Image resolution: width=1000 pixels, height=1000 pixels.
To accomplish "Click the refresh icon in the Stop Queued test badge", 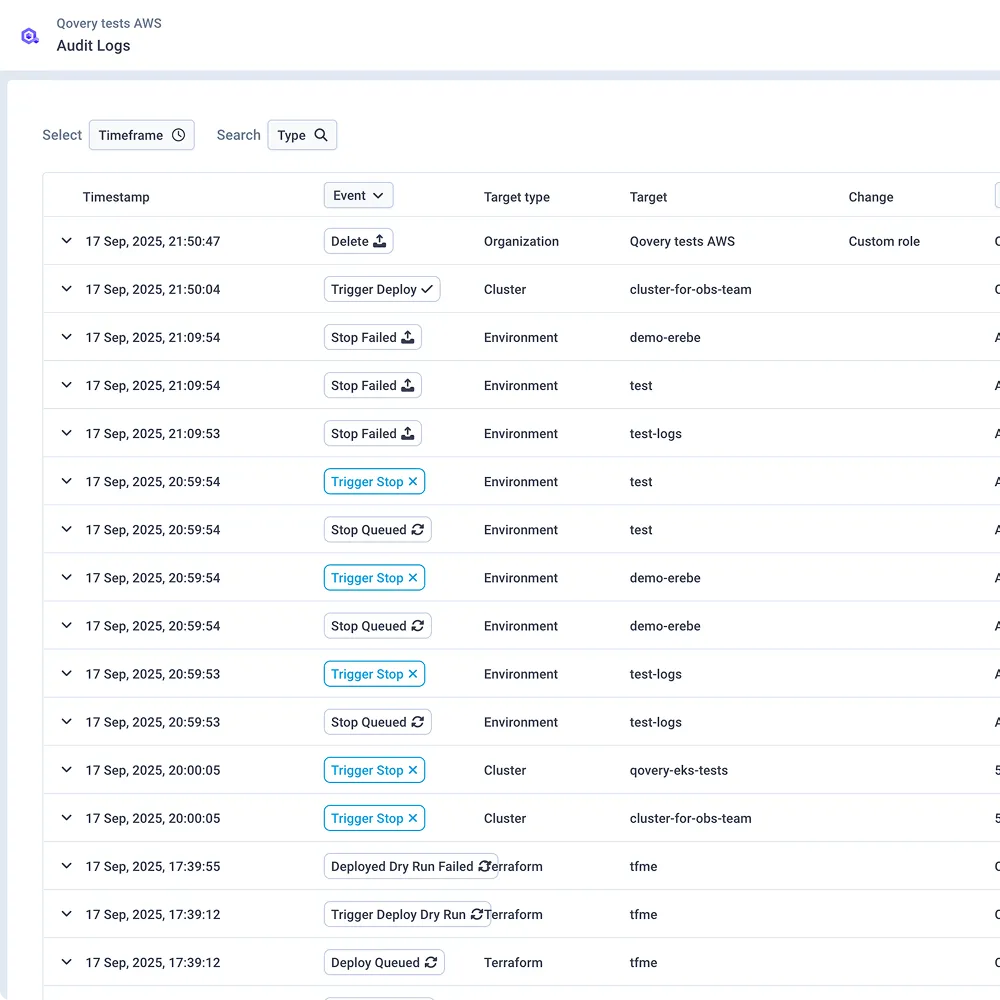I will 418,529.
